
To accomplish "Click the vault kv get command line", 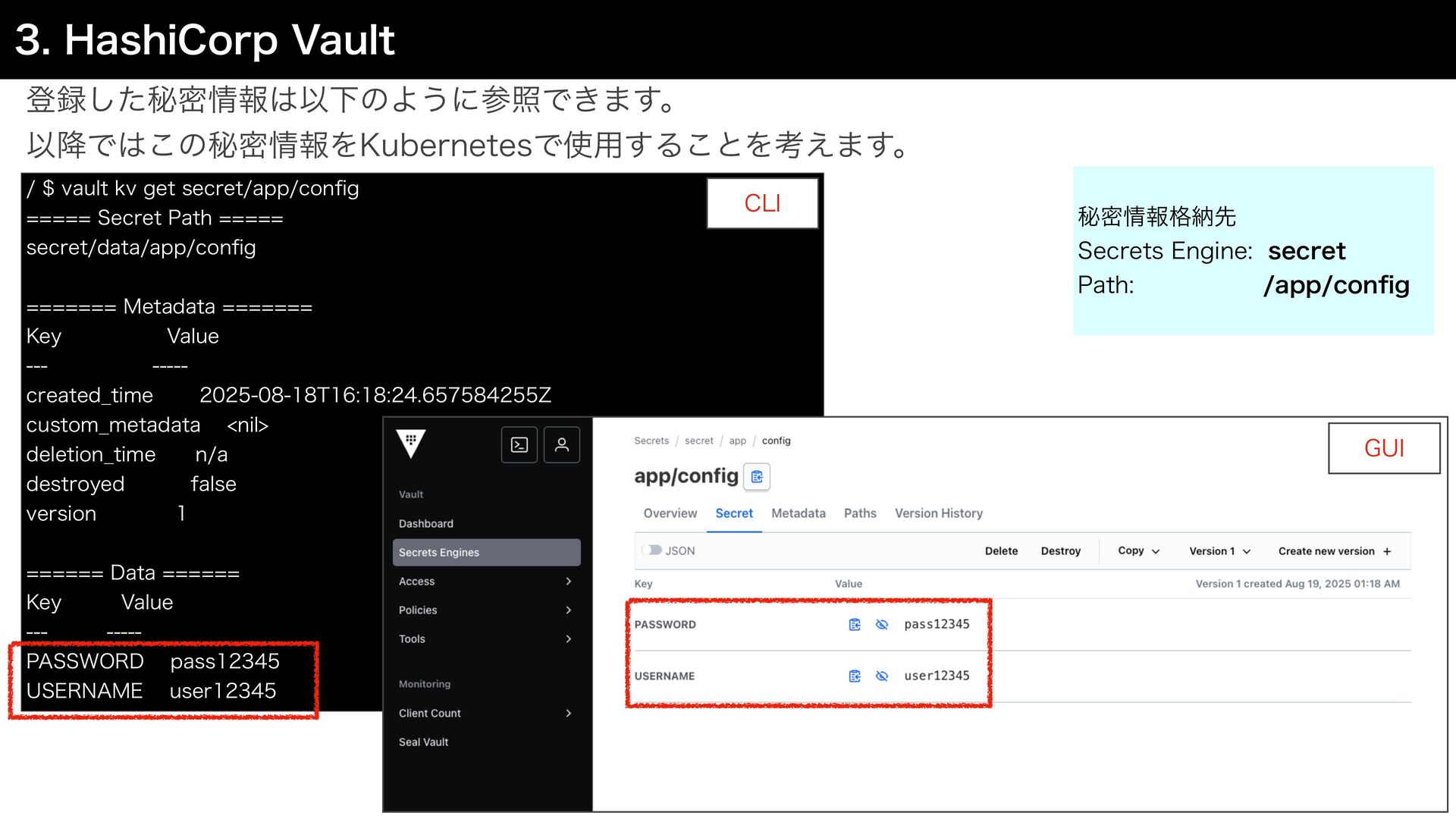I will [x=193, y=188].
